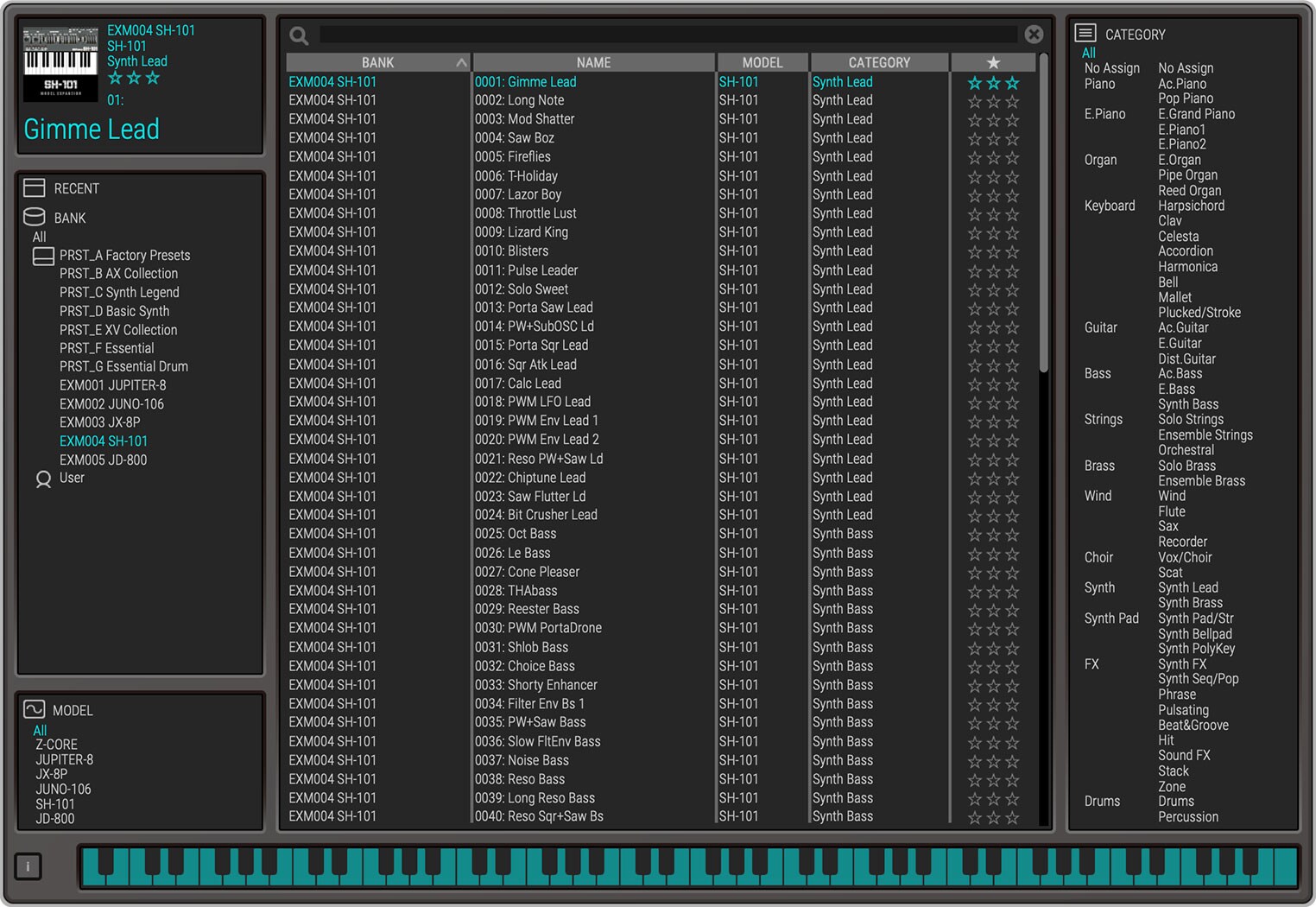
Task: Select PRST_E XV Collection bank
Action: (118, 329)
